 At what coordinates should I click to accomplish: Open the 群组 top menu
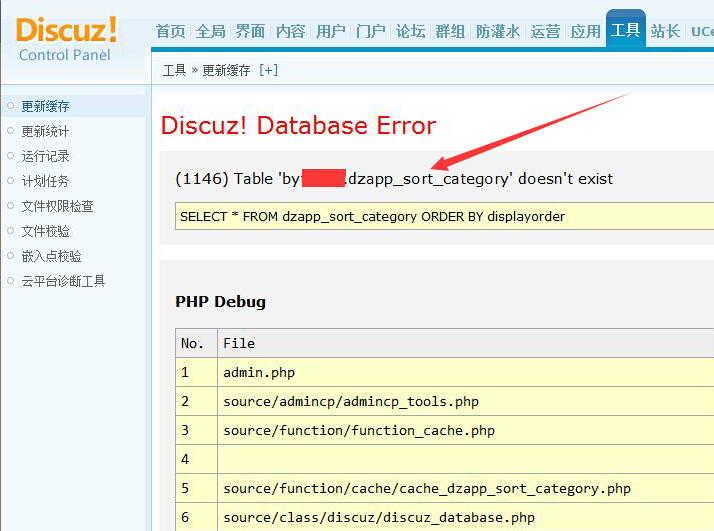(x=450, y=31)
